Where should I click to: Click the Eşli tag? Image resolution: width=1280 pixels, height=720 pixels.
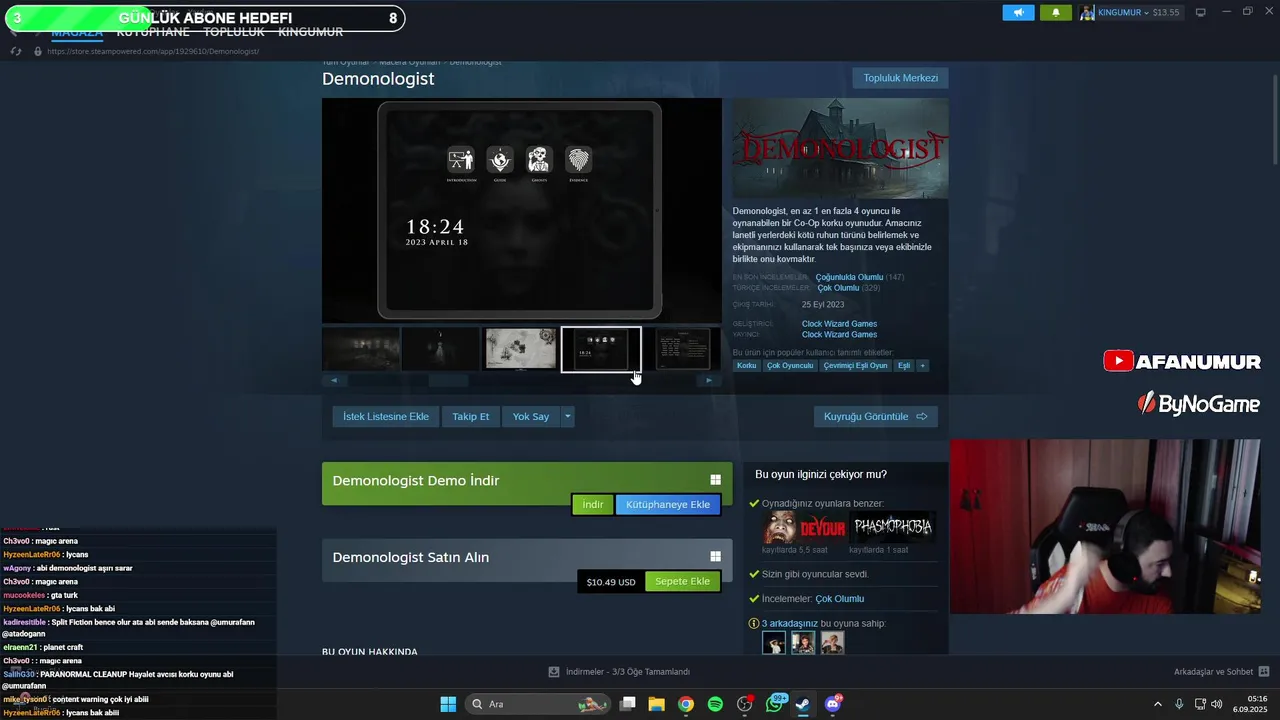coord(904,366)
